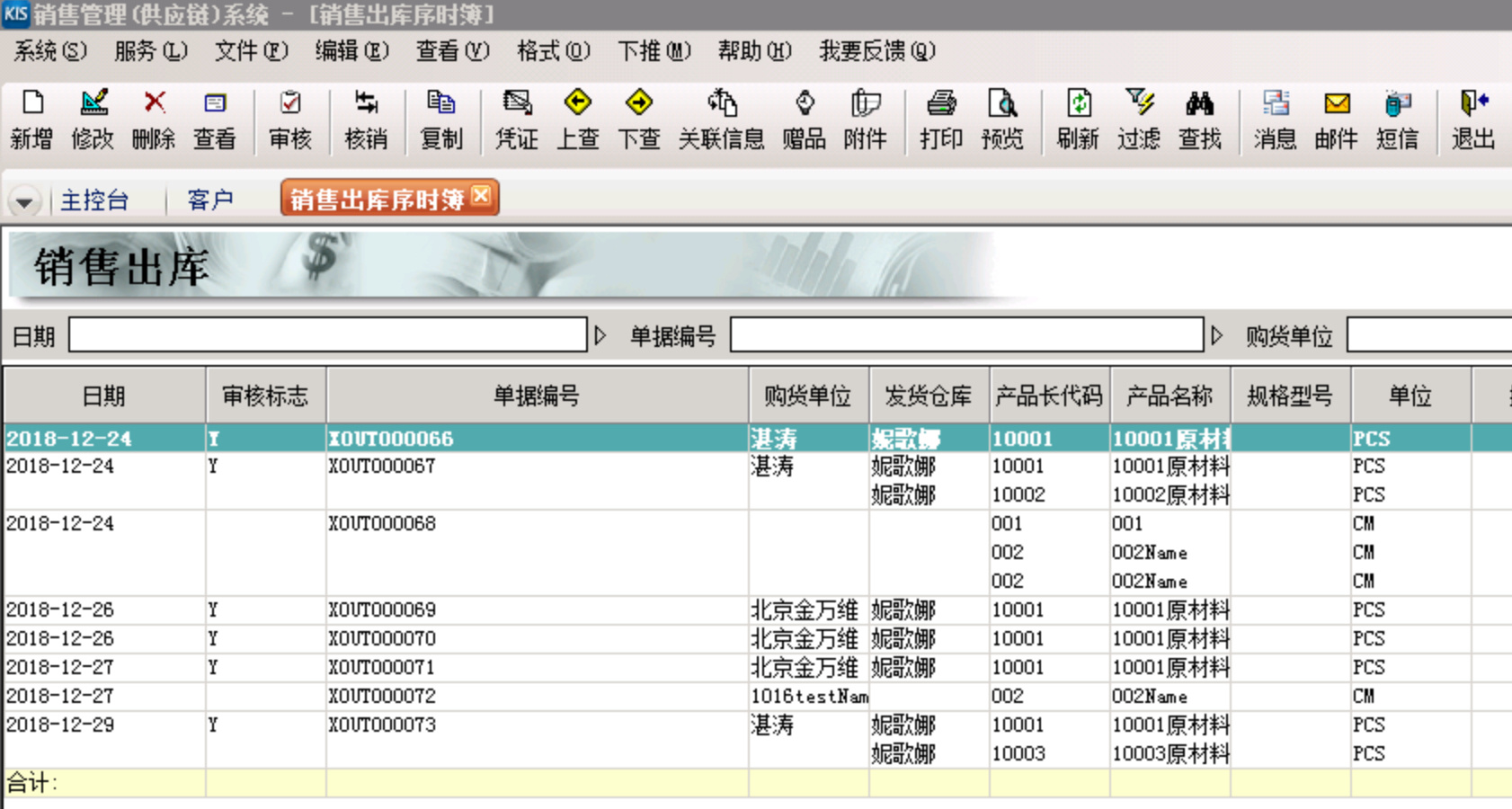Open the 下推(M) menu

pos(655,51)
